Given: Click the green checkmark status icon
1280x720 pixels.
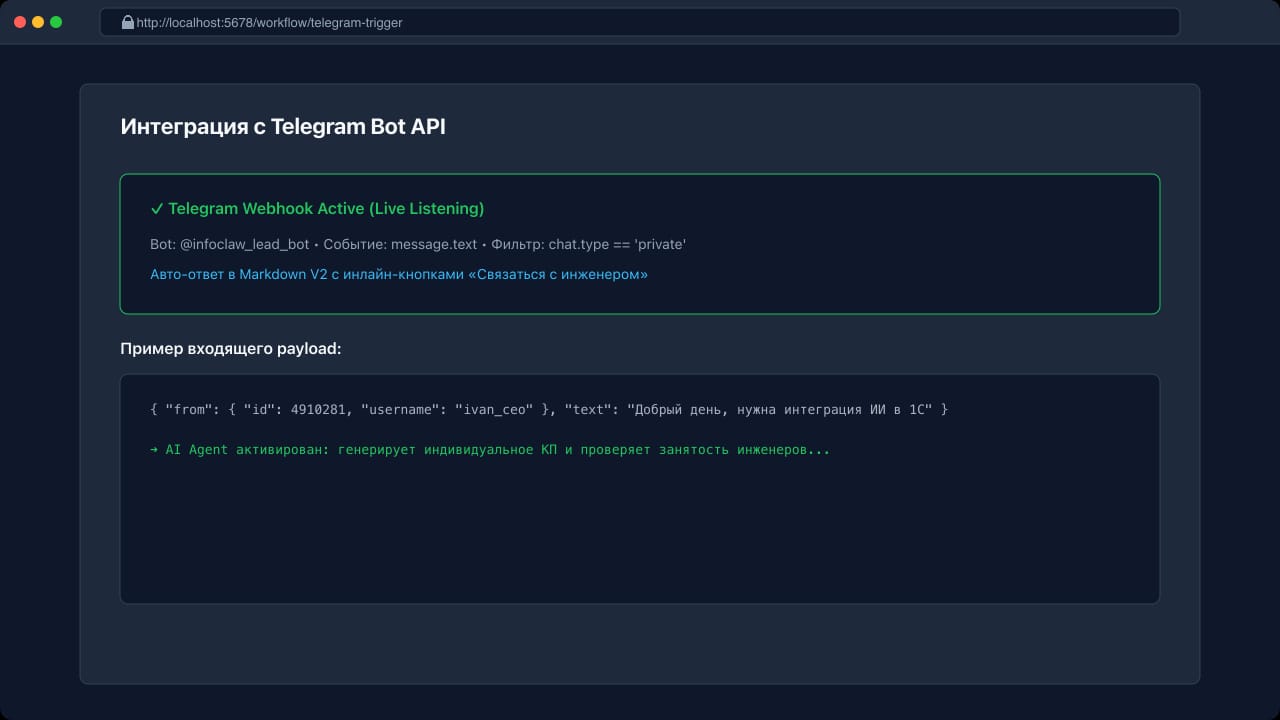Looking at the screenshot, I should [157, 209].
